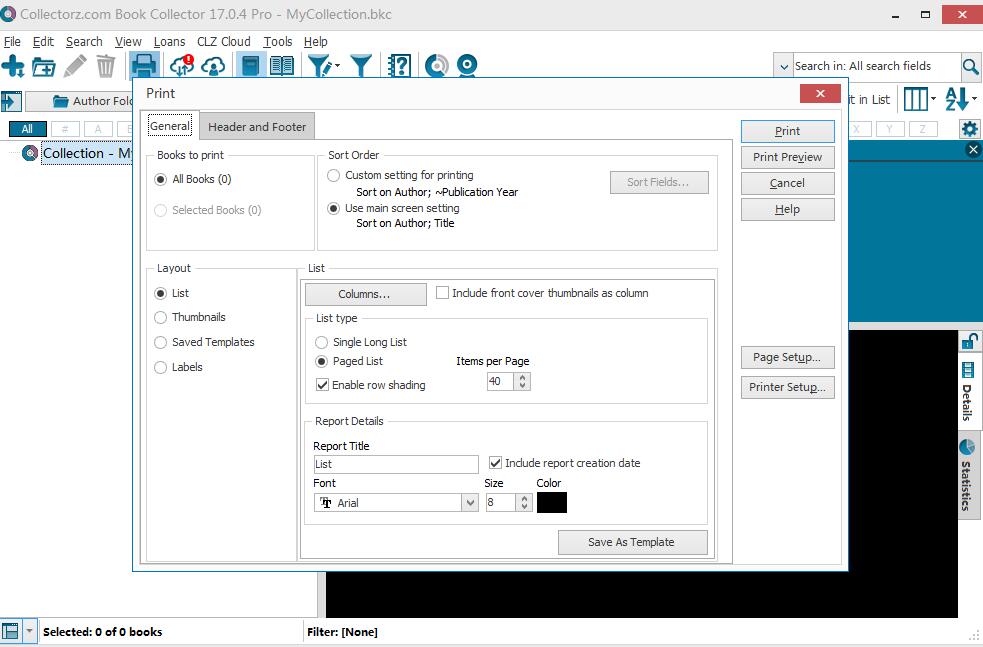Switch to the Header and Footer tab
This screenshot has height=647, width=983.
257,127
